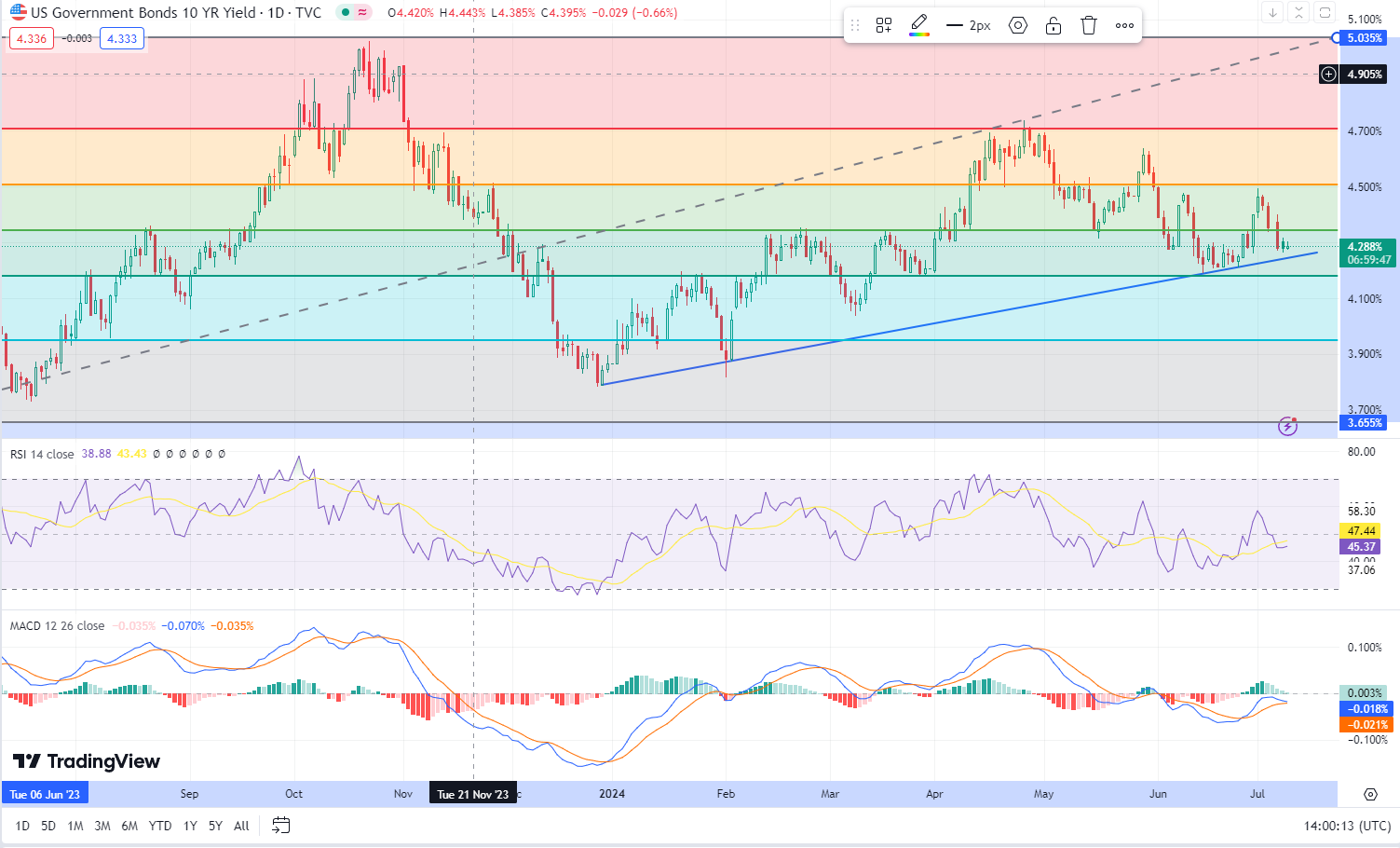
Task: Click the lightning bolt instant trading icon
Action: (1286, 426)
